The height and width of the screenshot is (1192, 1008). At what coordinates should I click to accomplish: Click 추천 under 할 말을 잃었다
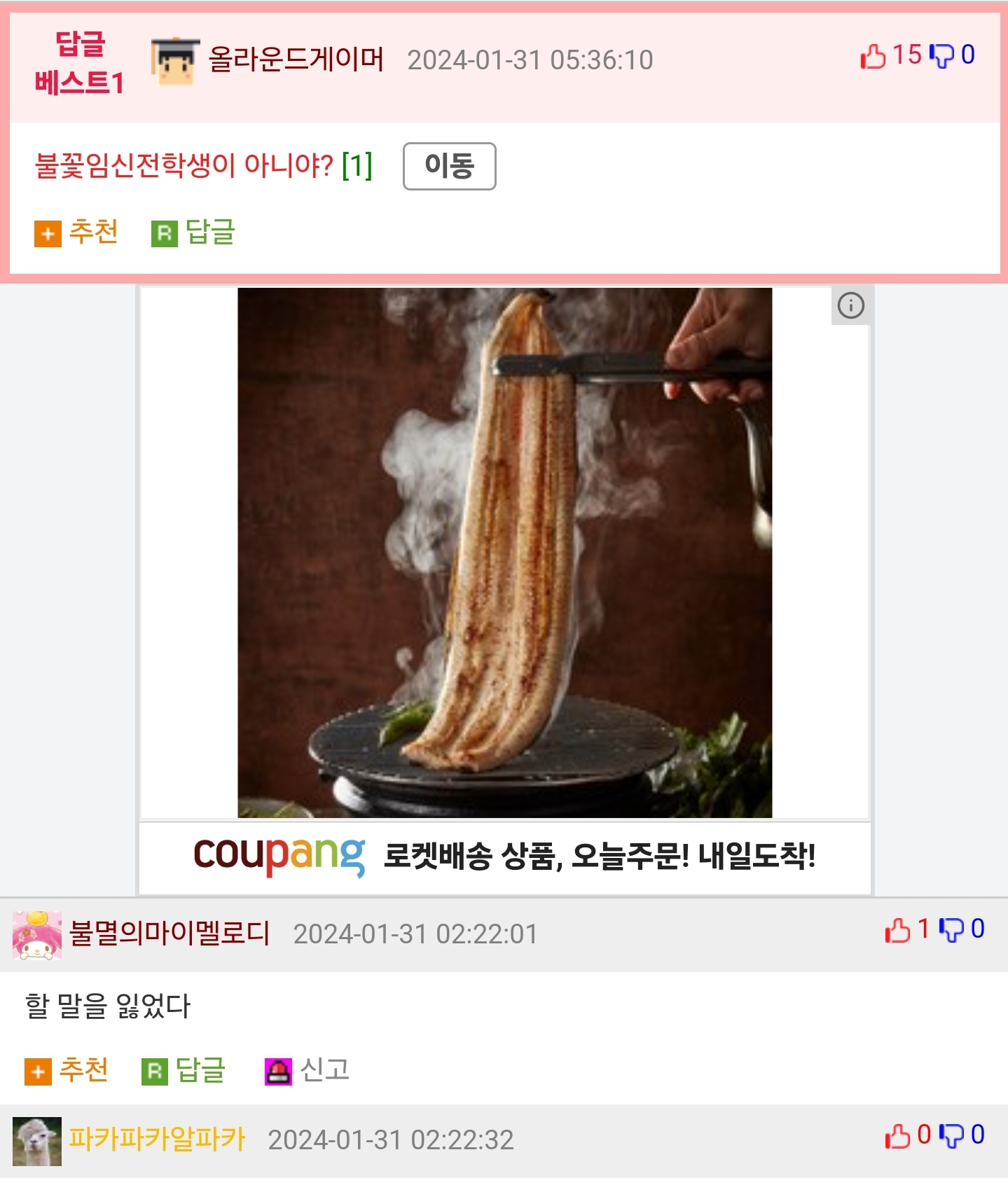(67, 1071)
